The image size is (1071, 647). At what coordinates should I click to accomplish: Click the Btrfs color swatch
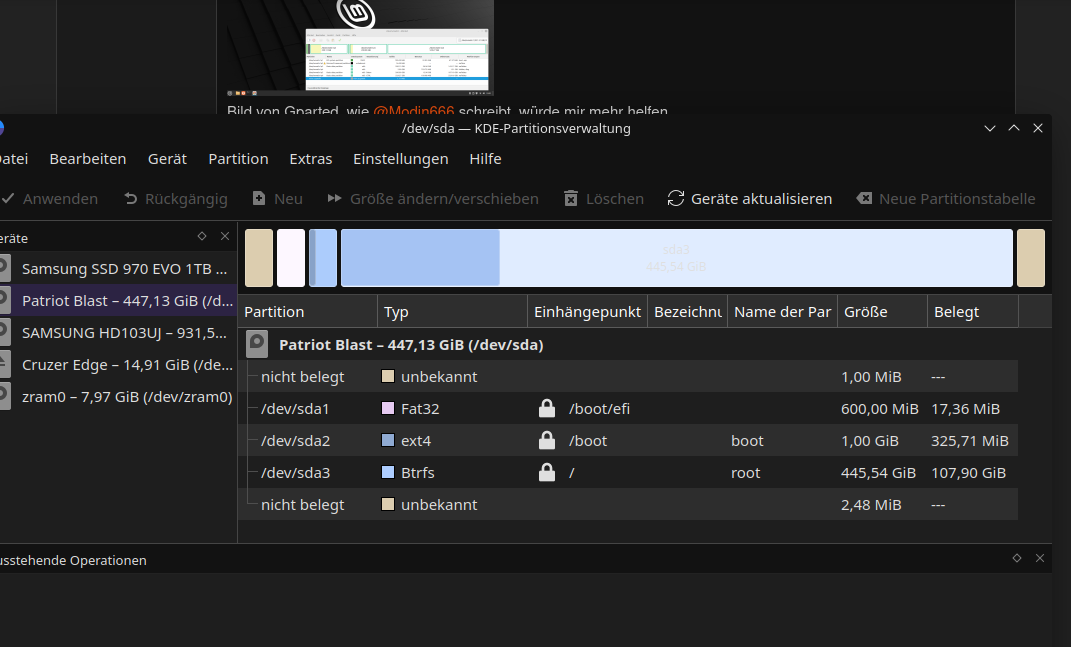click(x=388, y=472)
